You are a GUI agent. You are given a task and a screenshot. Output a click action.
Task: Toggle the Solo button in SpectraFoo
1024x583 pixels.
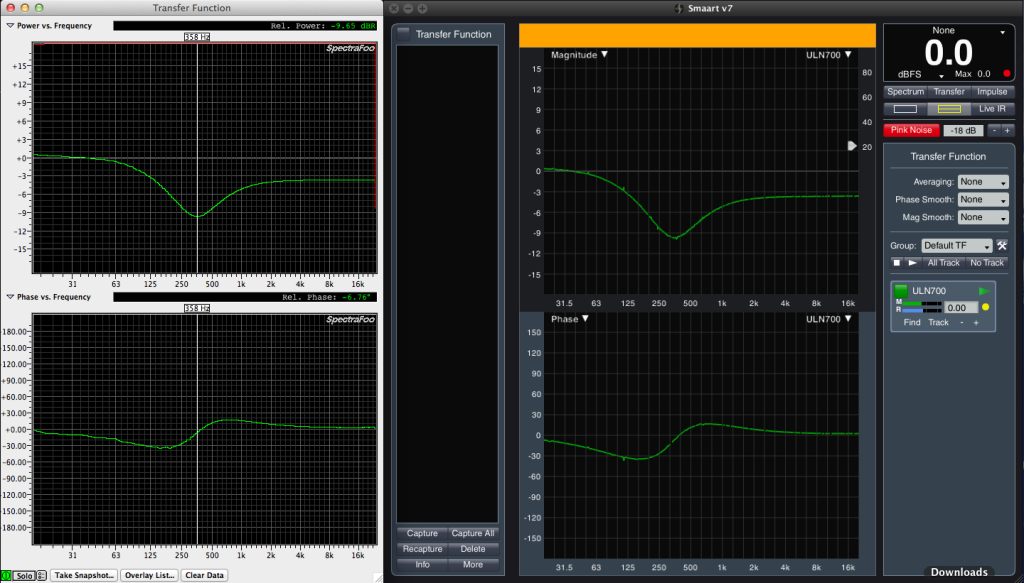click(24, 575)
